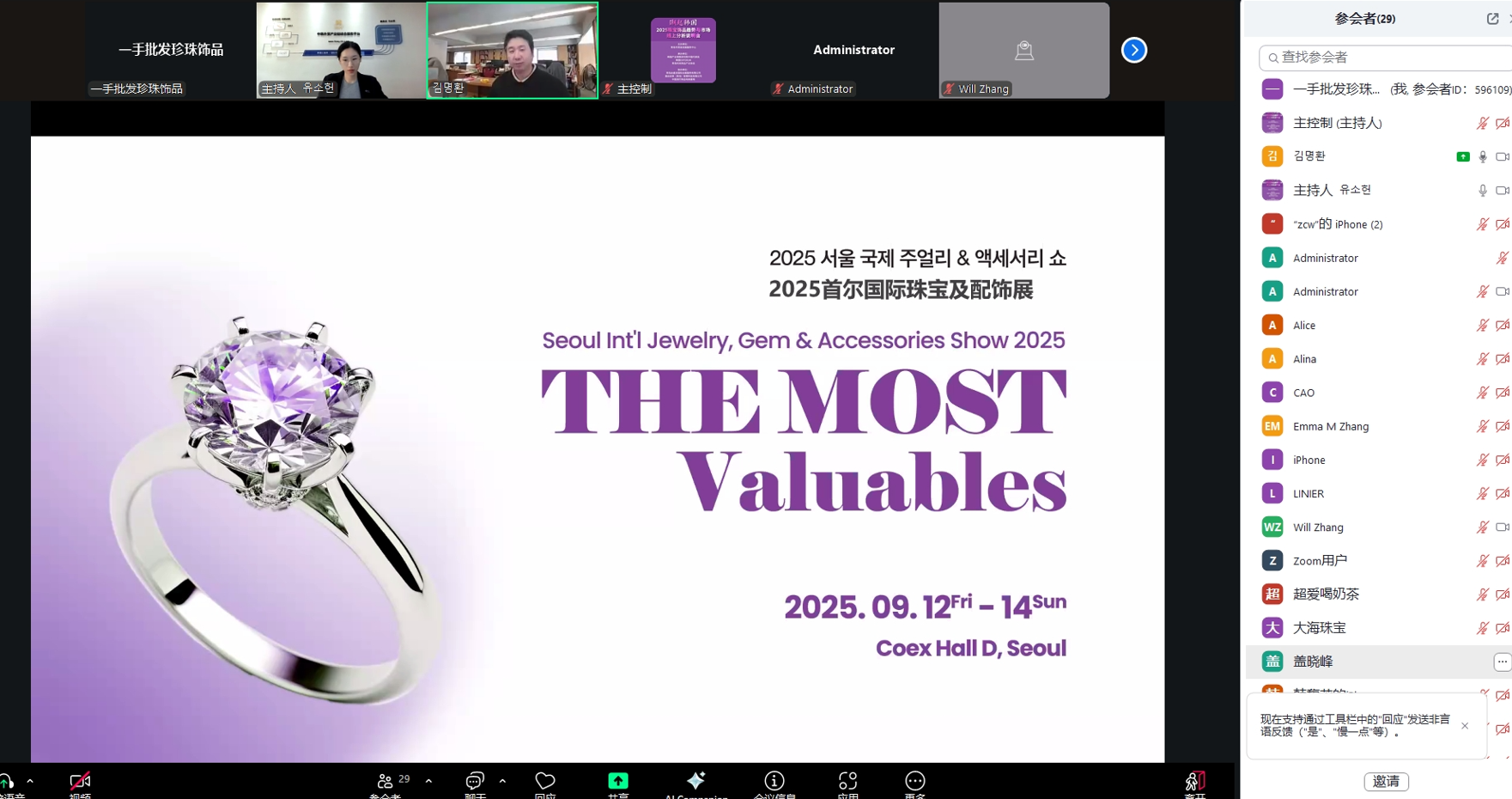Screen dimensions: 1512x799
Task: Open the Apps icon in toolbar
Action: (x=847, y=781)
